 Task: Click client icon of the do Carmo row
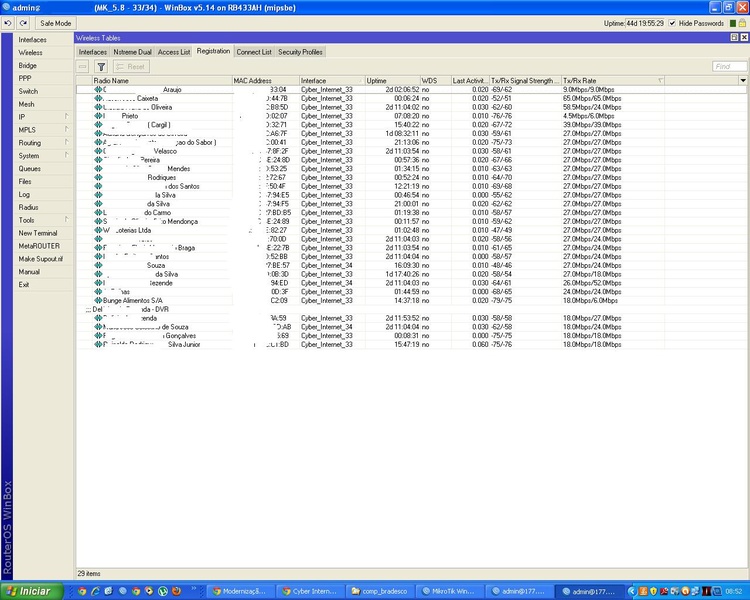coord(98,212)
